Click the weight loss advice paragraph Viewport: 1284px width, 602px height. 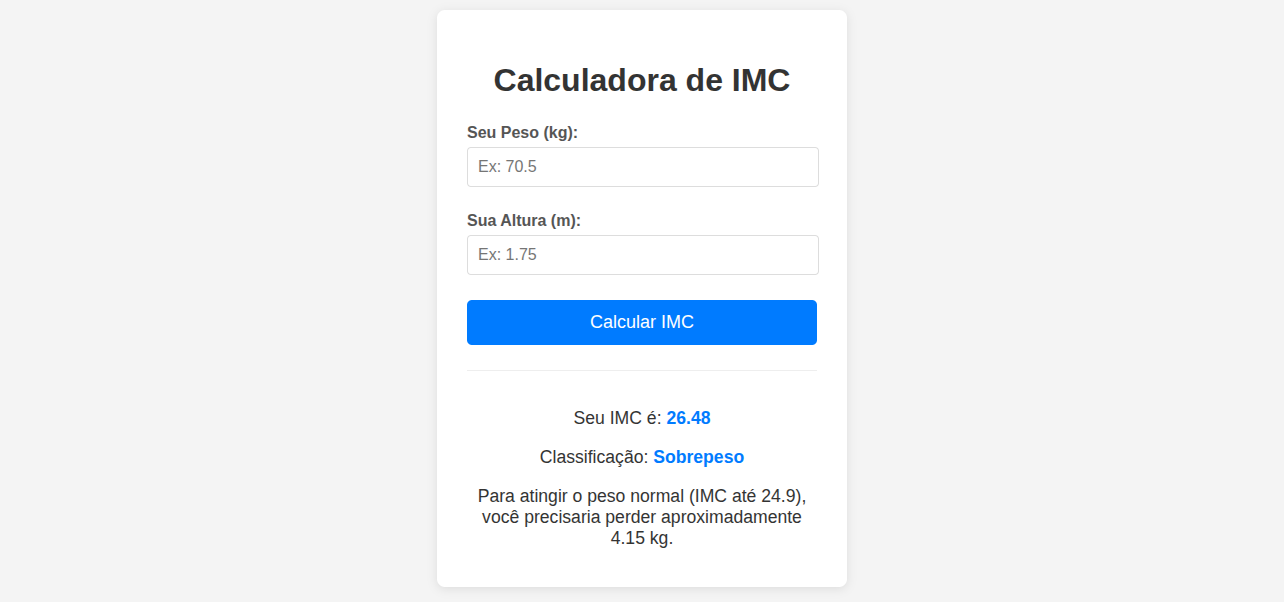641,517
